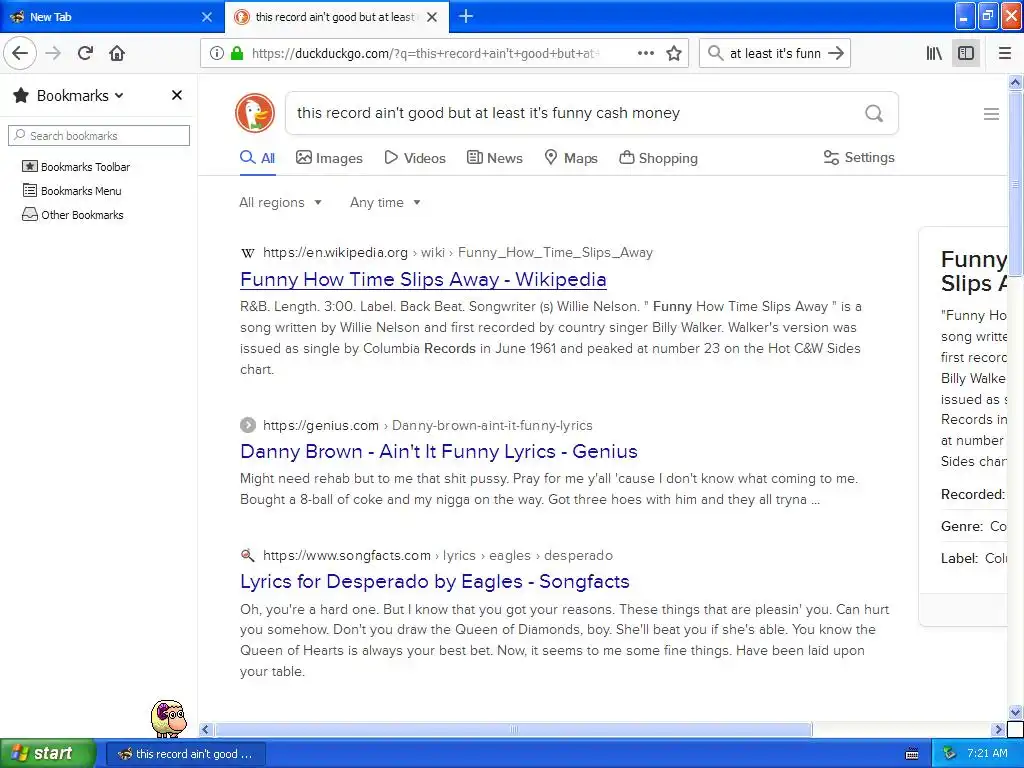This screenshot has width=1024, height=768.
Task: Click the search arrow in browser search box
Action: (836, 53)
